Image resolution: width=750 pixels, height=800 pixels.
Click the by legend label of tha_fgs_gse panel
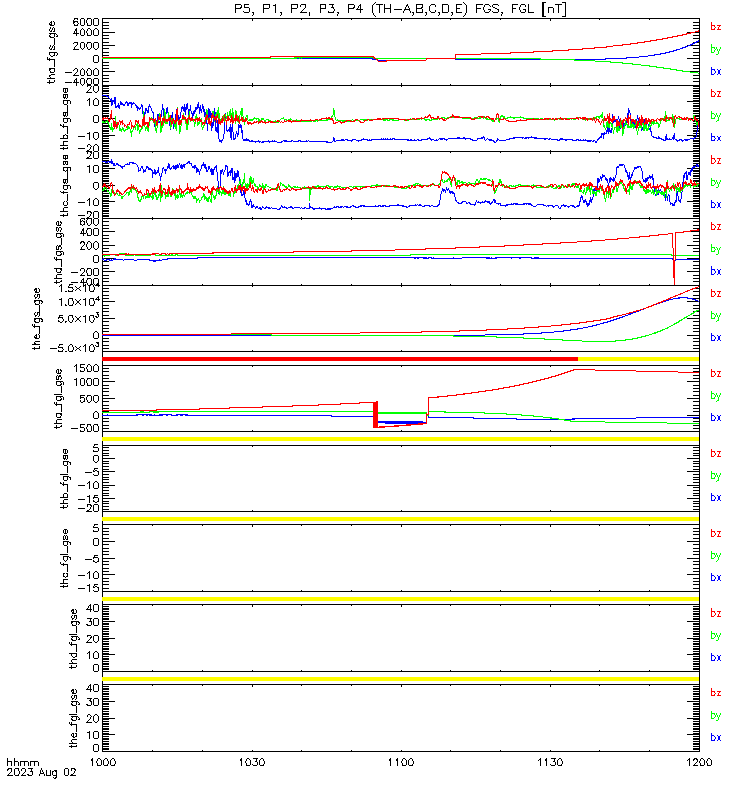tap(716, 49)
